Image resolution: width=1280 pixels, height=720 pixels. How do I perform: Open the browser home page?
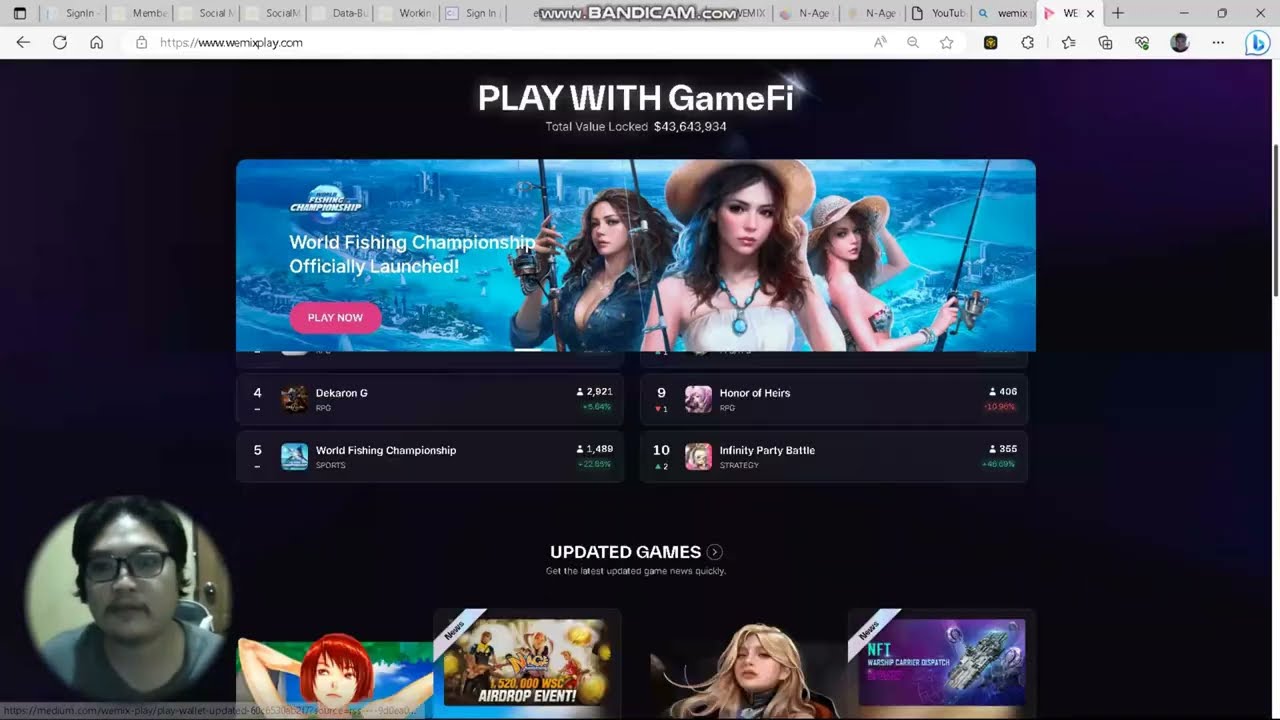point(96,43)
